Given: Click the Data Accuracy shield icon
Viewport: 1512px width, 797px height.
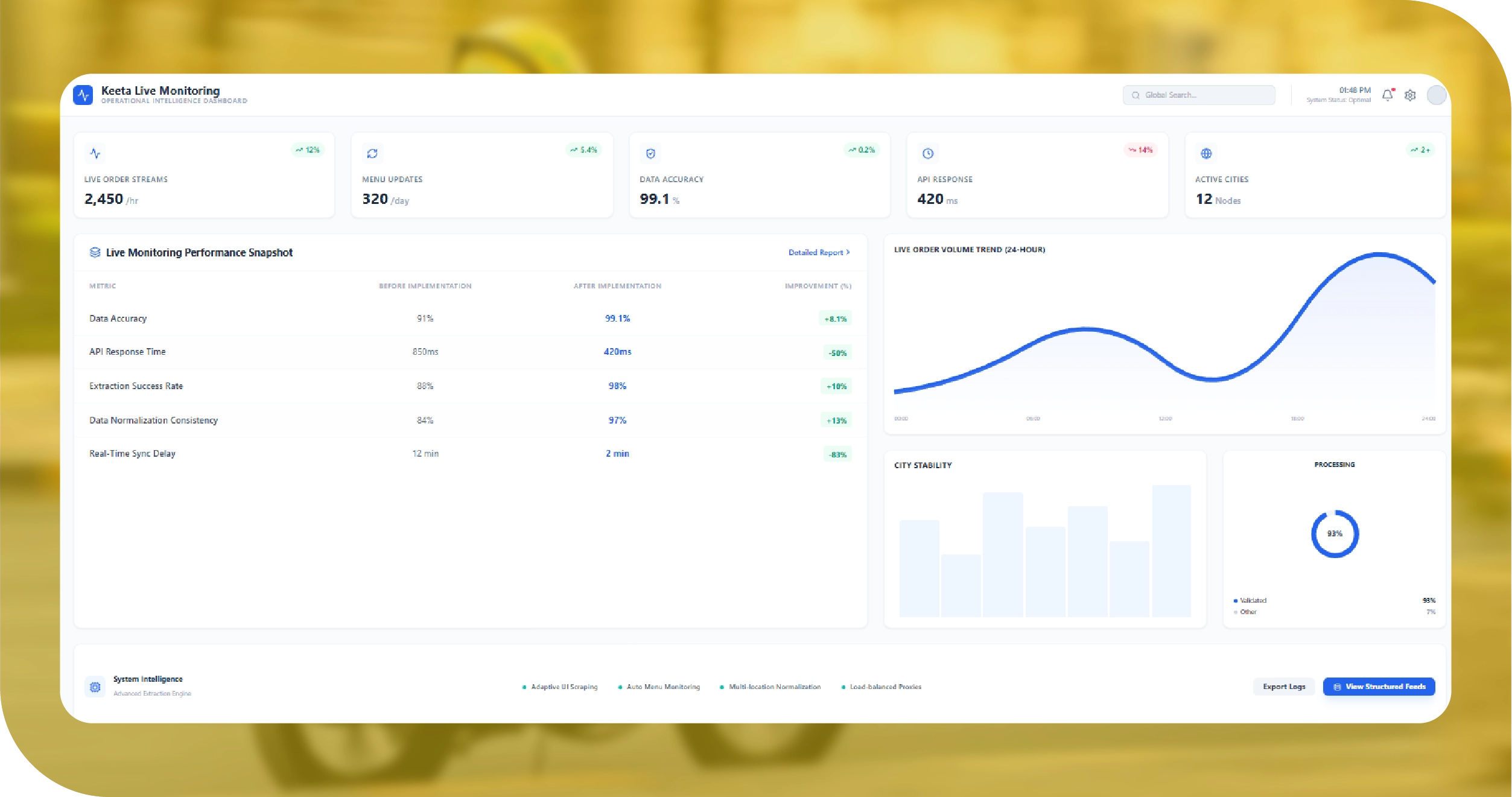Looking at the screenshot, I should [x=650, y=153].
